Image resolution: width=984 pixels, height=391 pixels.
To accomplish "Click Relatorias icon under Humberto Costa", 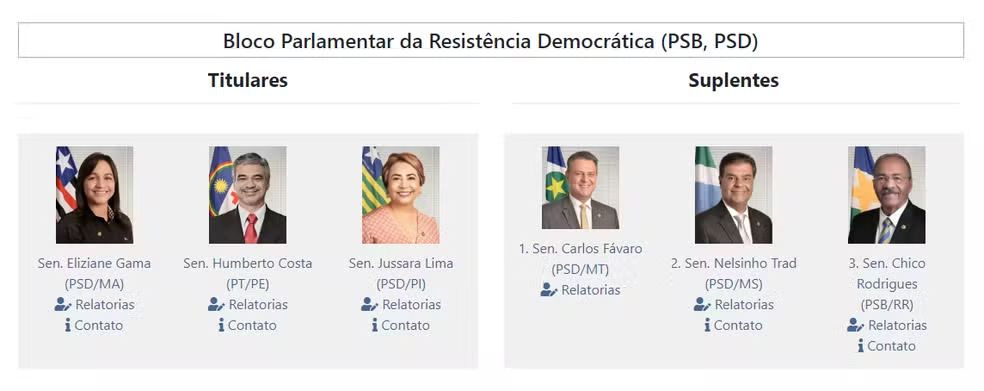I will [216, 304].
